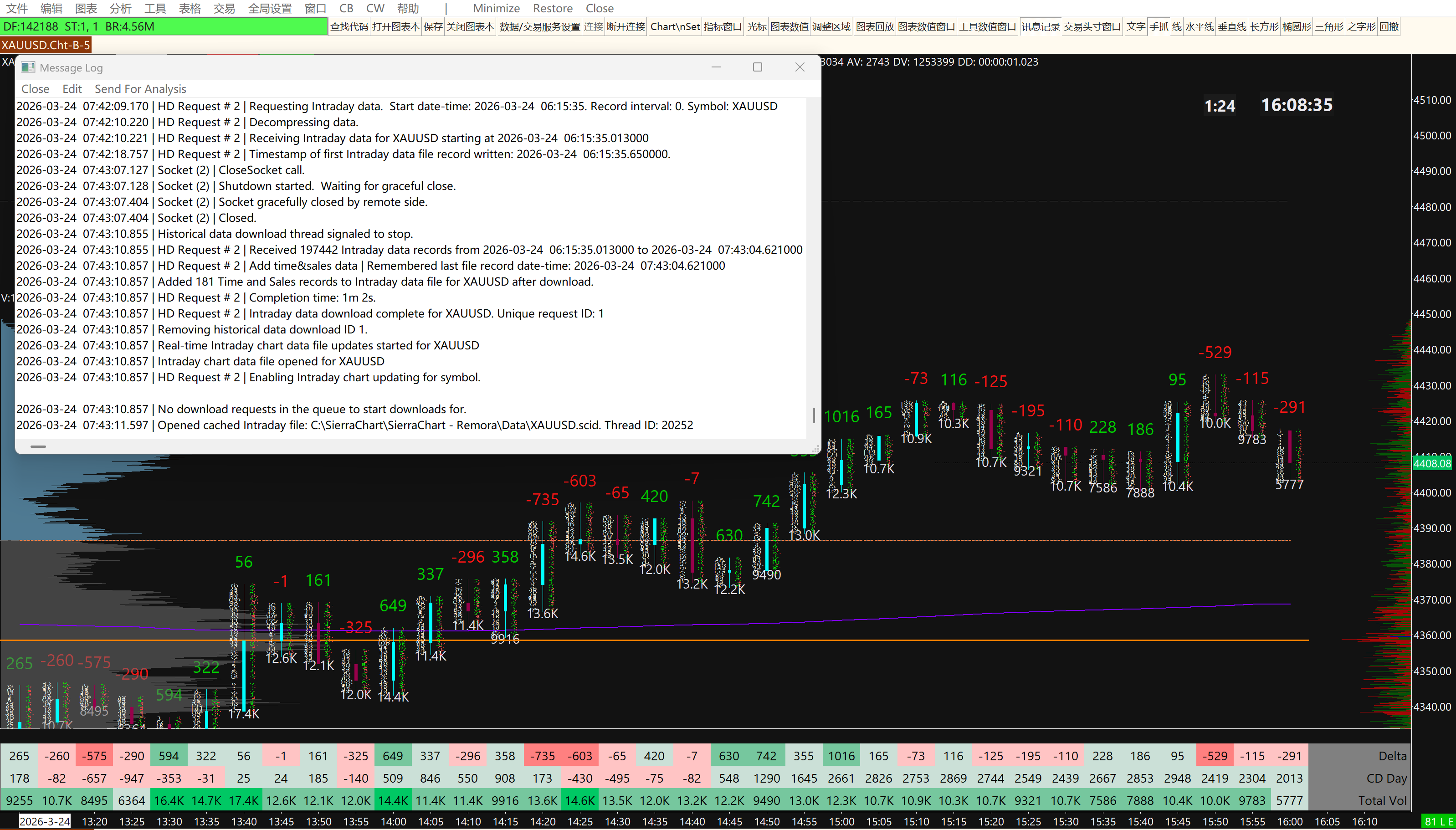
Task: Open the 指标窗口 tool
Action: (x=722, y=27)
